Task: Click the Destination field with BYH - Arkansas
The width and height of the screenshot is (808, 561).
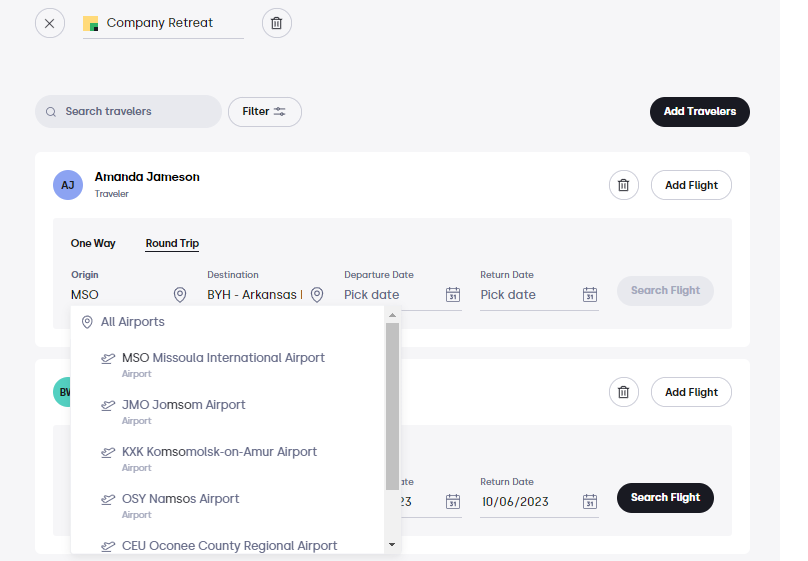Action: click(256, 295)
